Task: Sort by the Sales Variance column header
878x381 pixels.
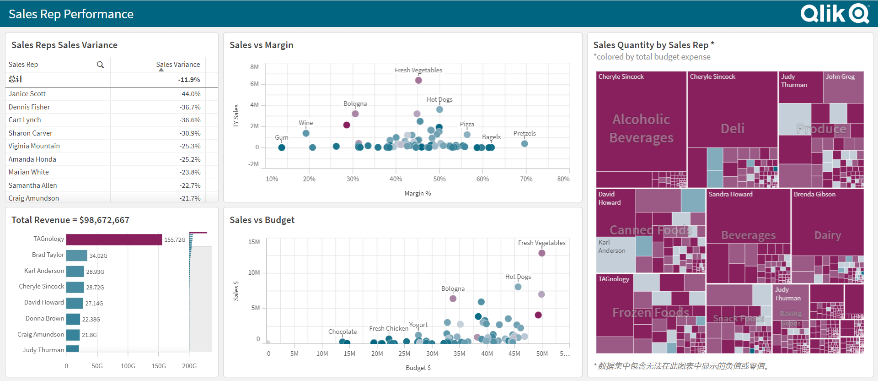Action: click(x=178, y=64)
